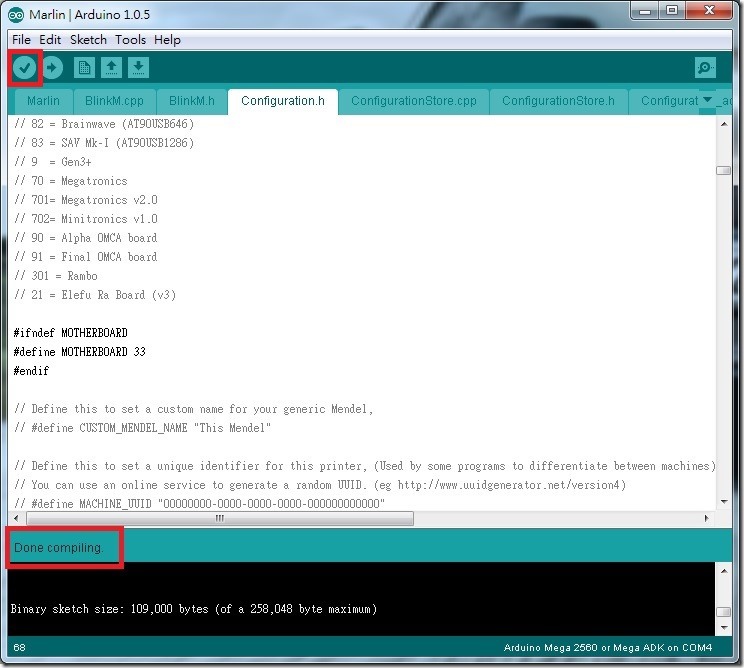Switch to the BlinkM.h tab
This screenshot has height=668, width=744.
192,101
